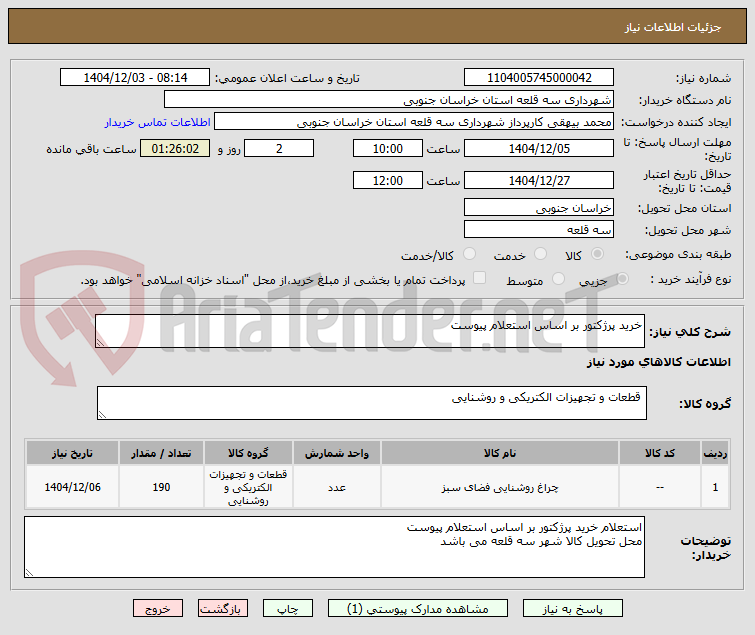The width and height of the screenshot is (755, 635).
Task: Click مشاهده مدارک پیوستی (1) button
Action: pos(417,609)
